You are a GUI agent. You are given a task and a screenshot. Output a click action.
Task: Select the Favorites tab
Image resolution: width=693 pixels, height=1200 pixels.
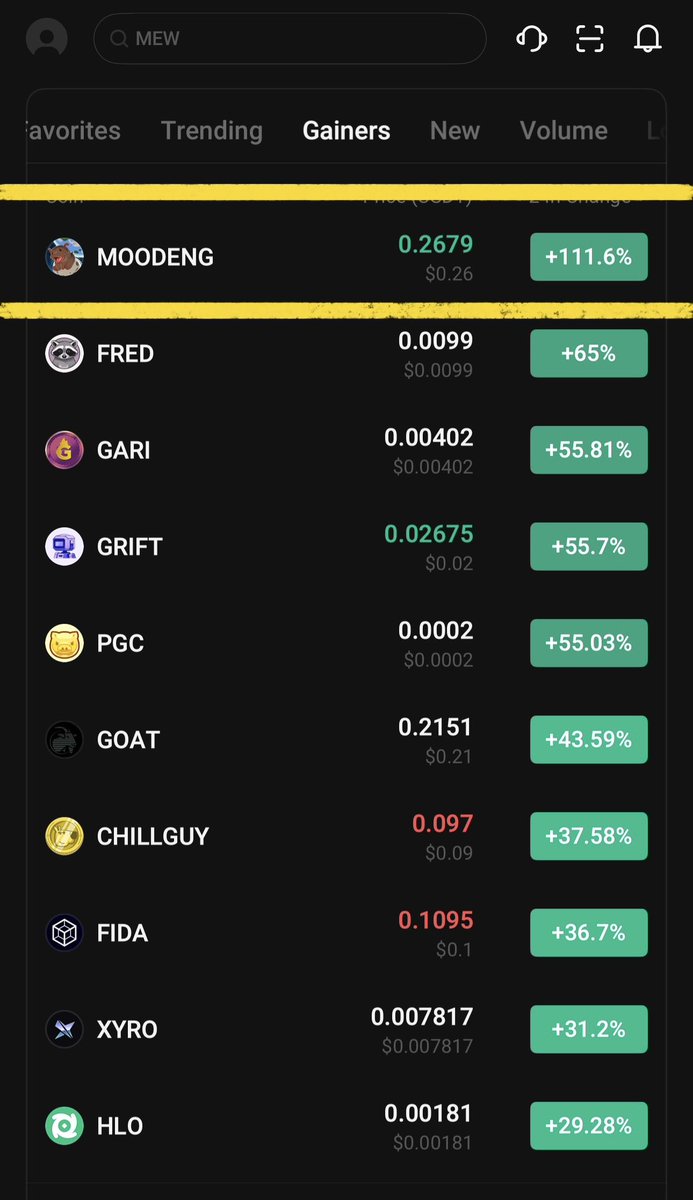[73, 131]
